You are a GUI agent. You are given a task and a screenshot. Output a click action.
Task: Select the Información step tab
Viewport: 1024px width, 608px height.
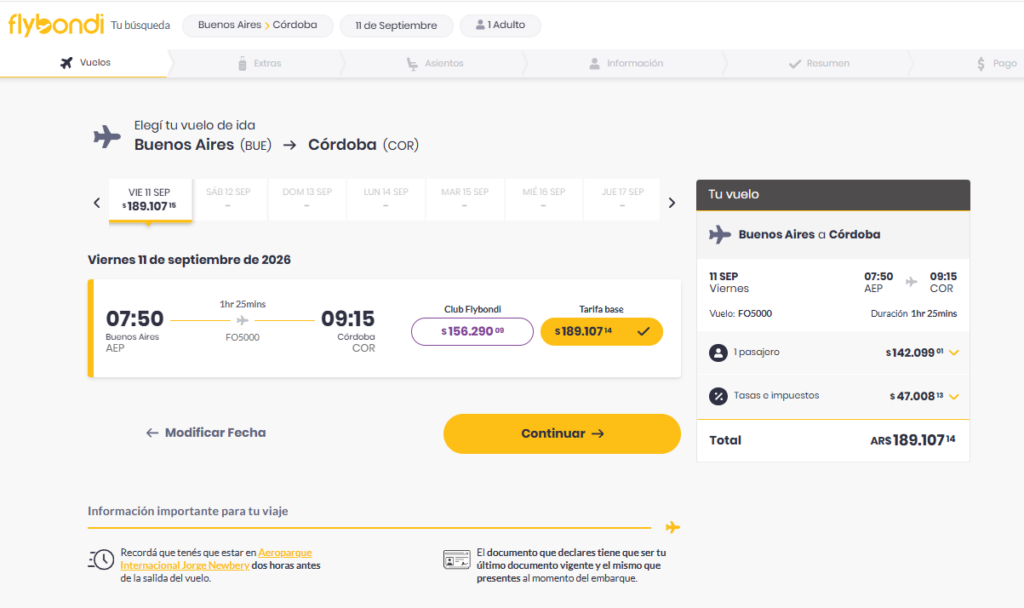point(626,63)
